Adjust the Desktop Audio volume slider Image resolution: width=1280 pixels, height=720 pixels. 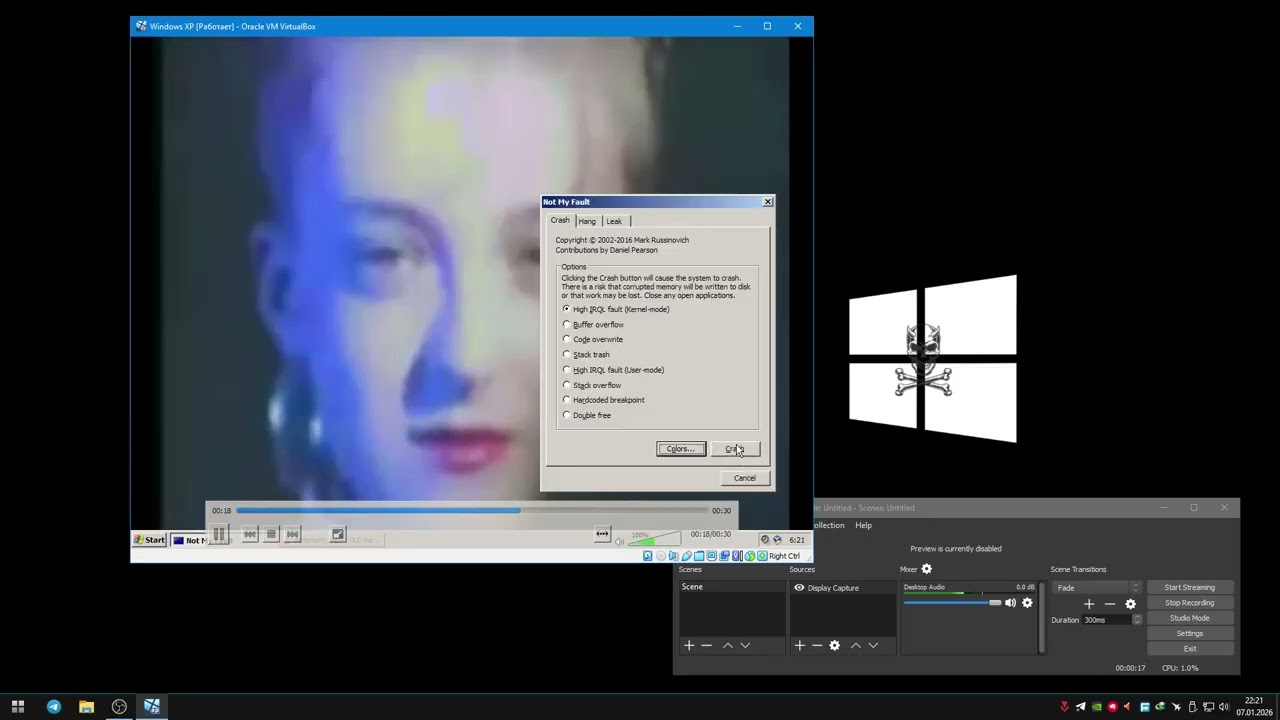pyautogui.click(x=952, y=603)
